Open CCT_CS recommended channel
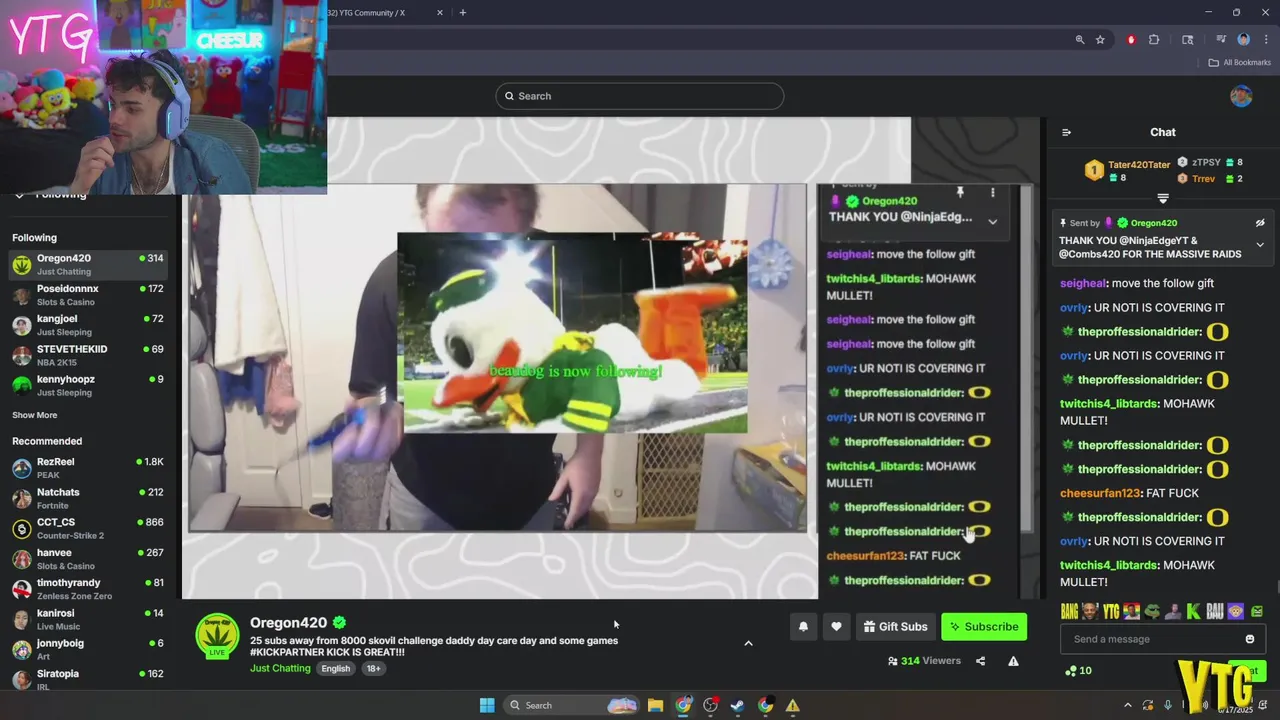Screen dimensions: 1280x720 (x=88, y=528)
